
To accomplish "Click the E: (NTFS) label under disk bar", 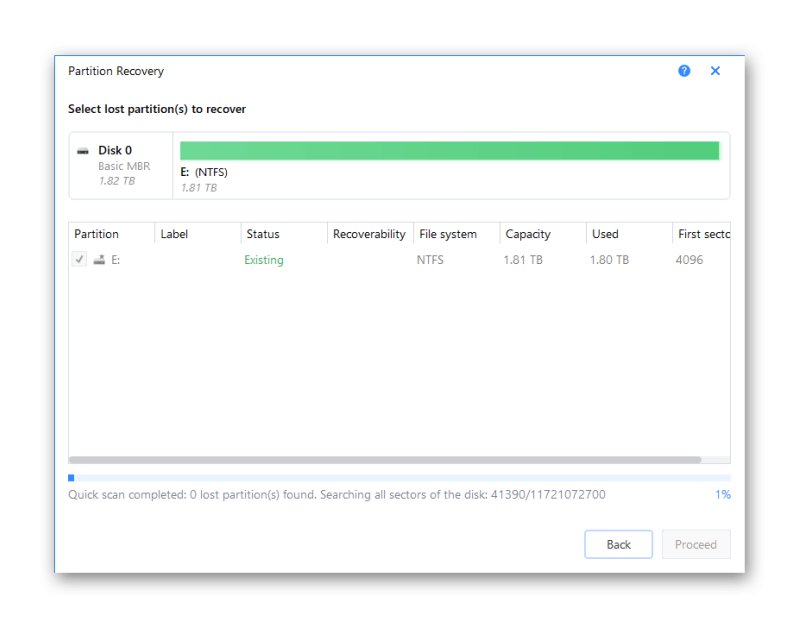I will tap(204, 172).
